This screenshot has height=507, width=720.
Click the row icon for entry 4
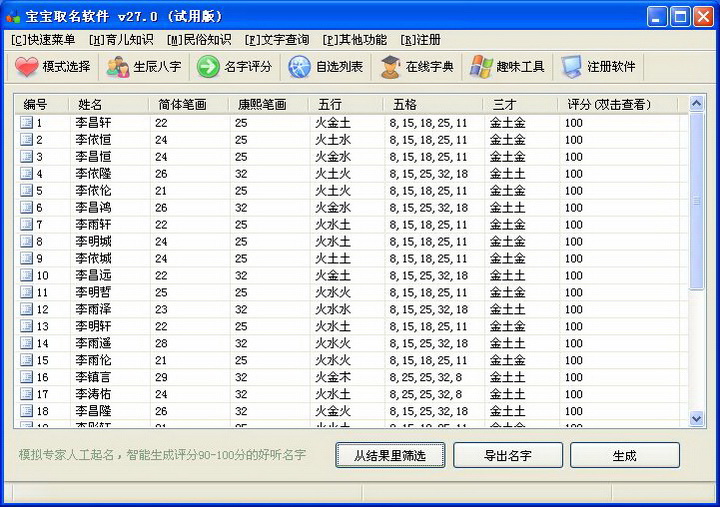(27, 174)
